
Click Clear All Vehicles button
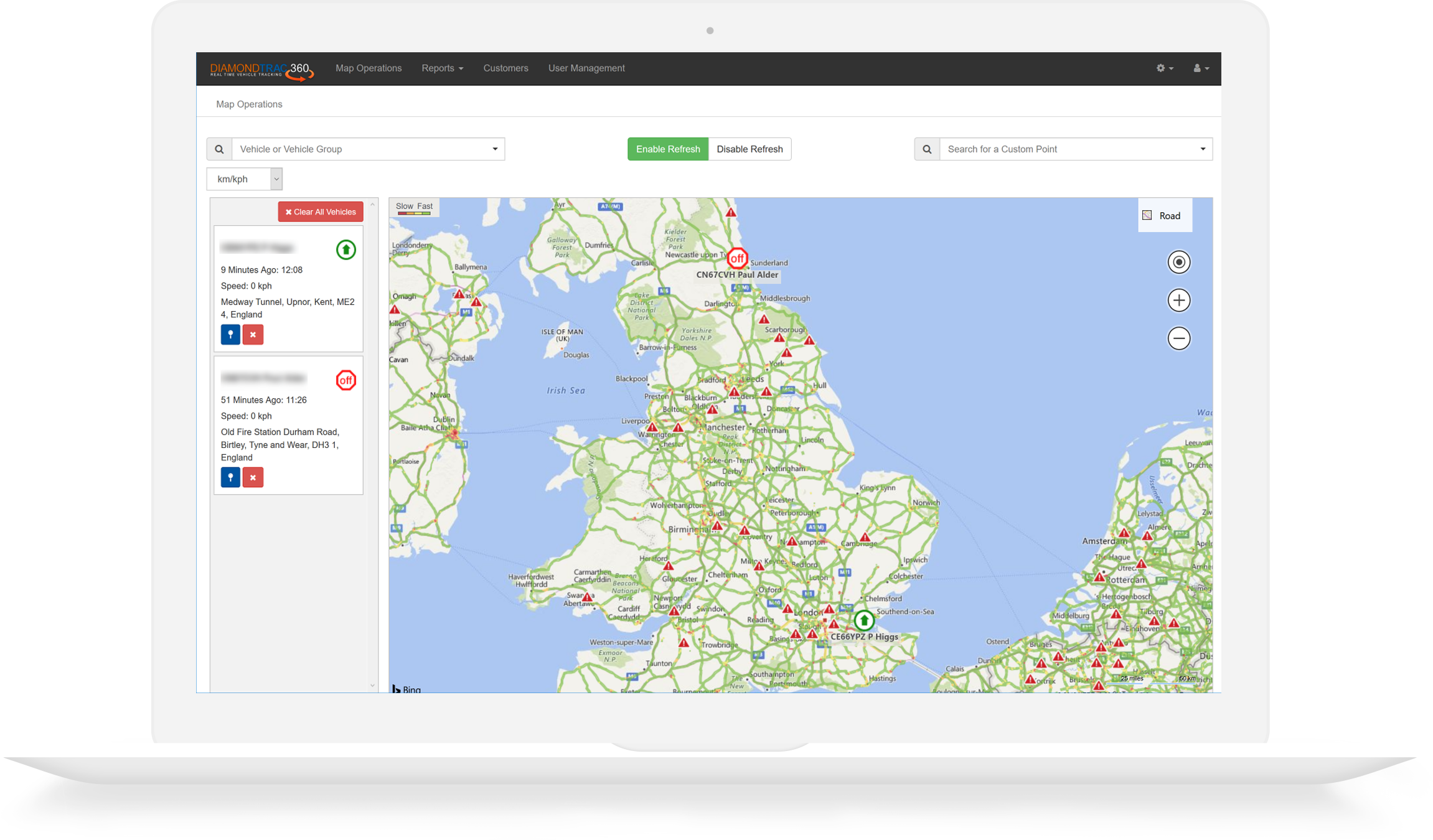(321, 212)
